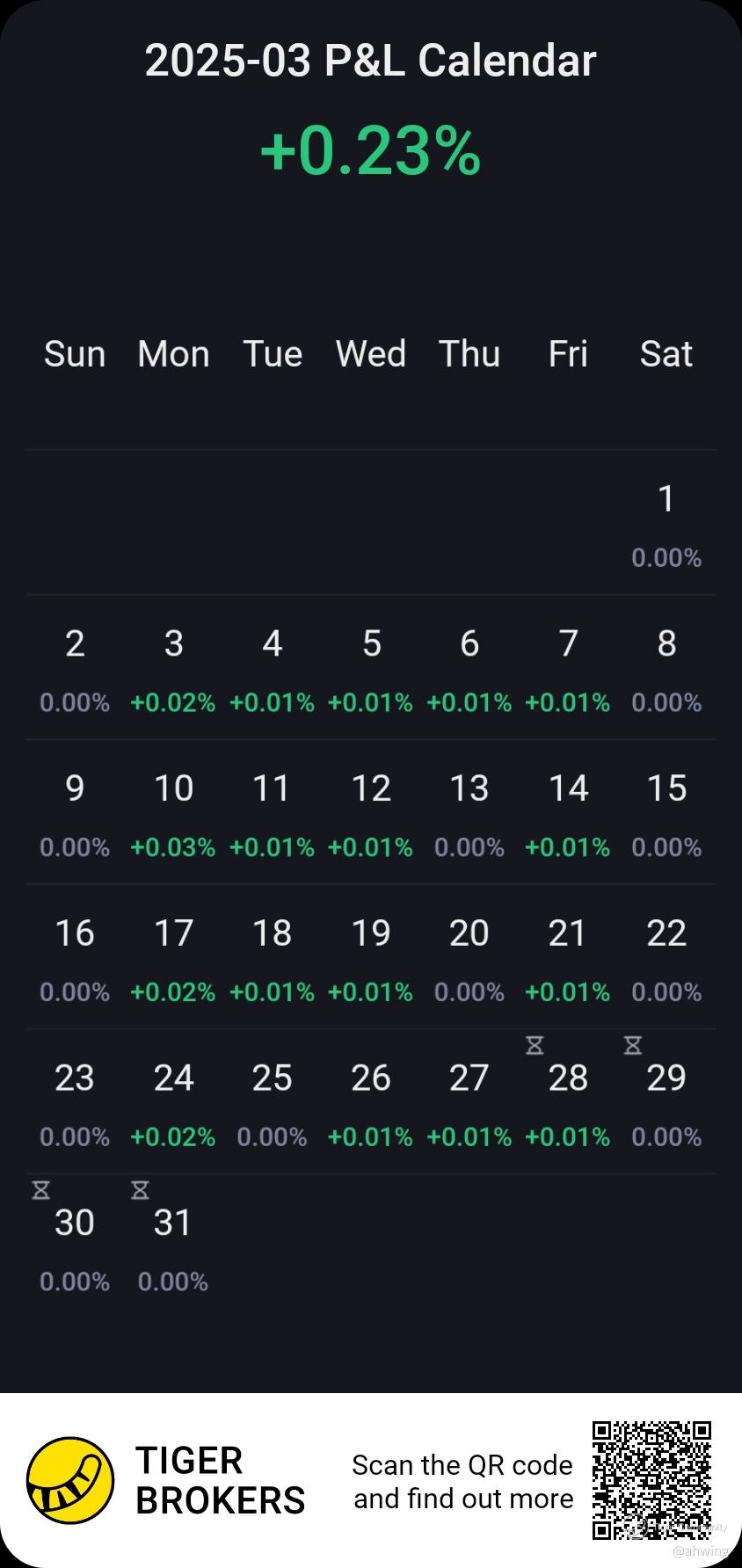Click the hourglass icon above day 29
742x1568 pixels.
[x=633, y=1045]
